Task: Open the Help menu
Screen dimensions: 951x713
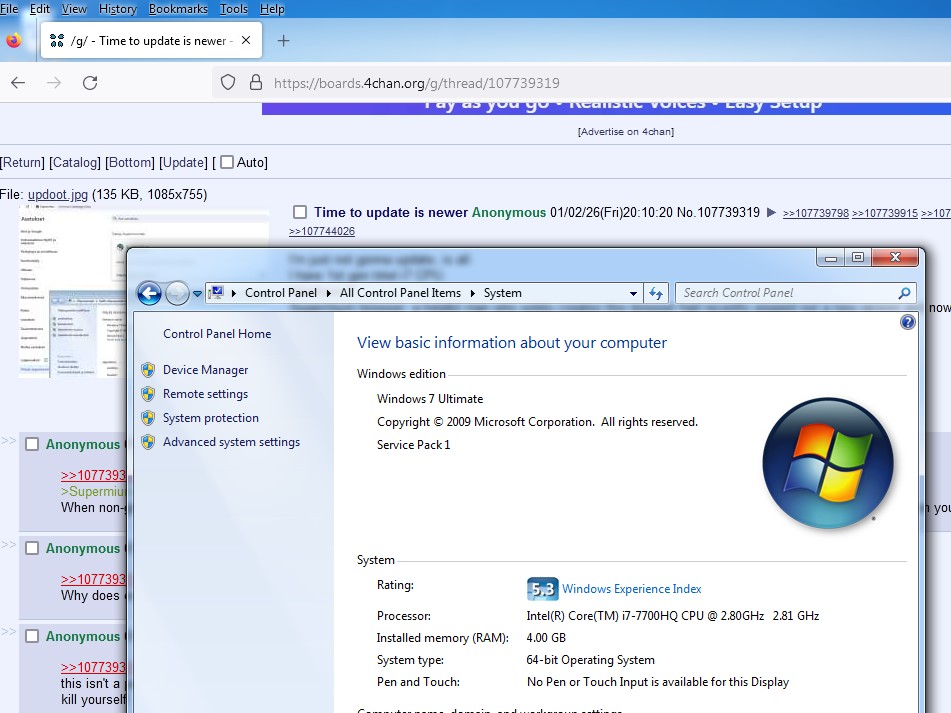Action: [x=272, y=9]
